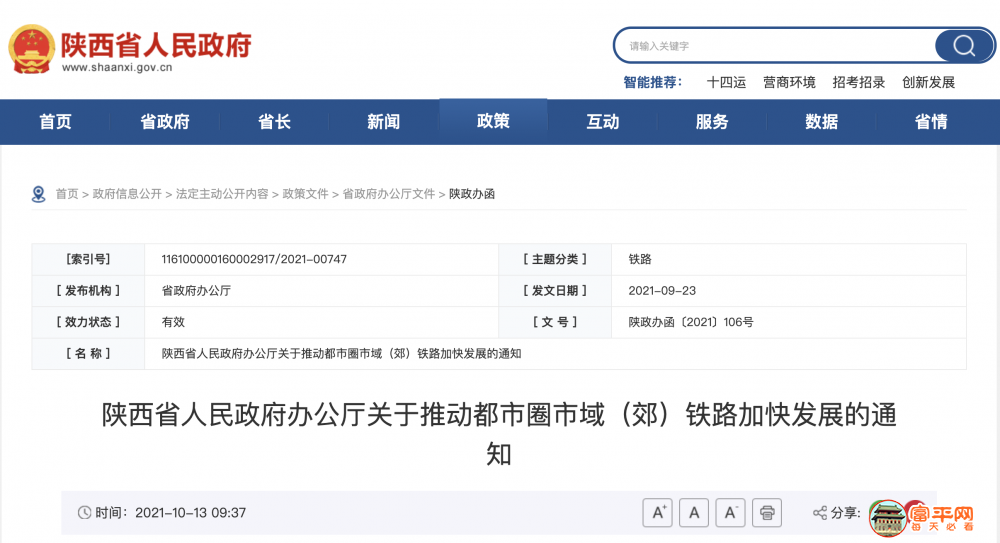Open the 数据 navigation tab
Viewport: 1000px width, 543px height.
(821, 121)
